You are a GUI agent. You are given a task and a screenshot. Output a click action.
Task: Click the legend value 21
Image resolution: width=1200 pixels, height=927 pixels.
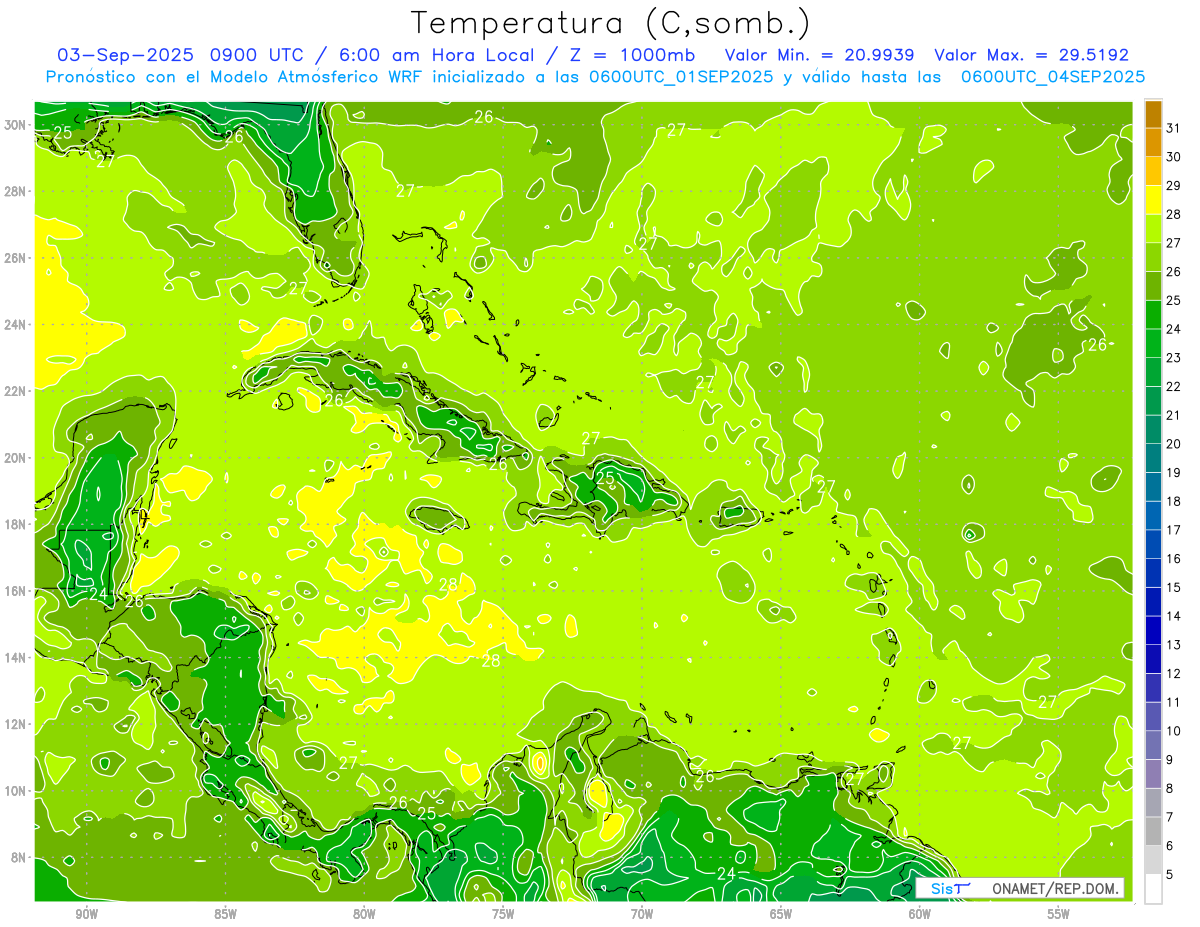[1173, 415]
